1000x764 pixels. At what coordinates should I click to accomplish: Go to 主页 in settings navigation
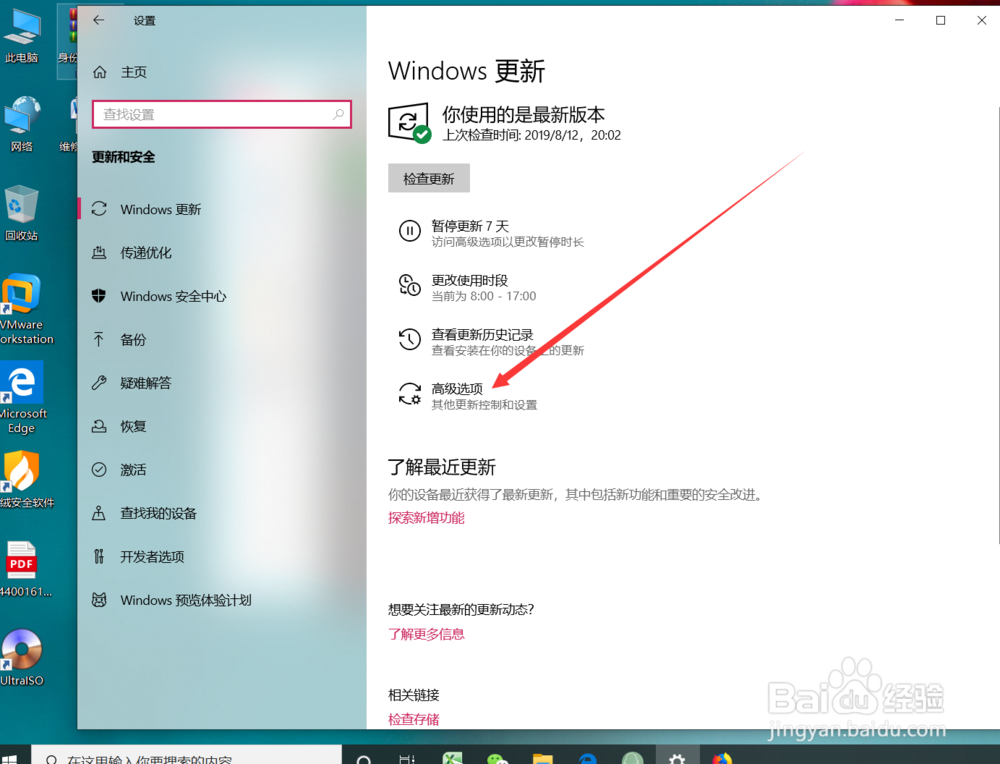[x=132, y=71]
